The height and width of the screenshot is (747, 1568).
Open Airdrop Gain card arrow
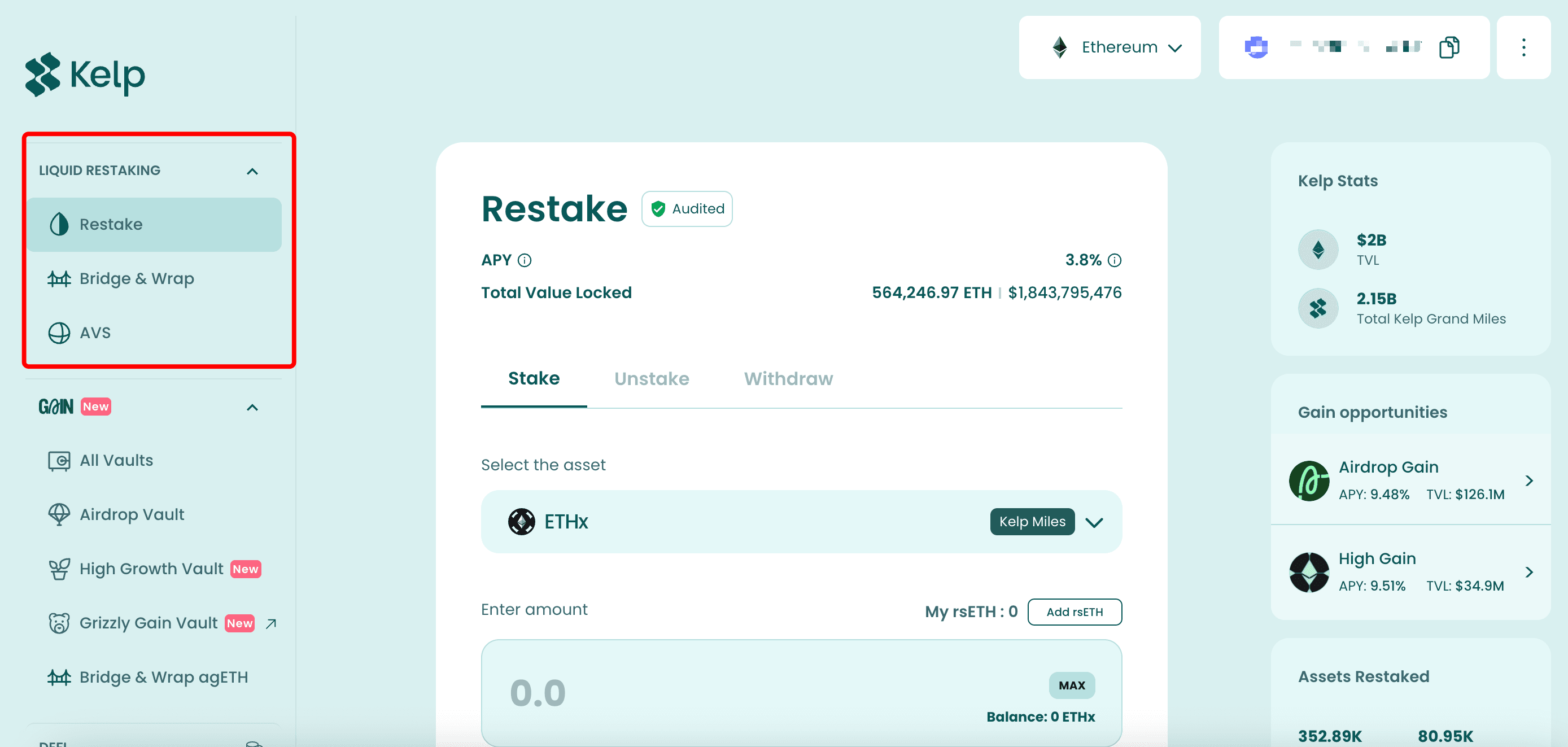point(1528,481)
